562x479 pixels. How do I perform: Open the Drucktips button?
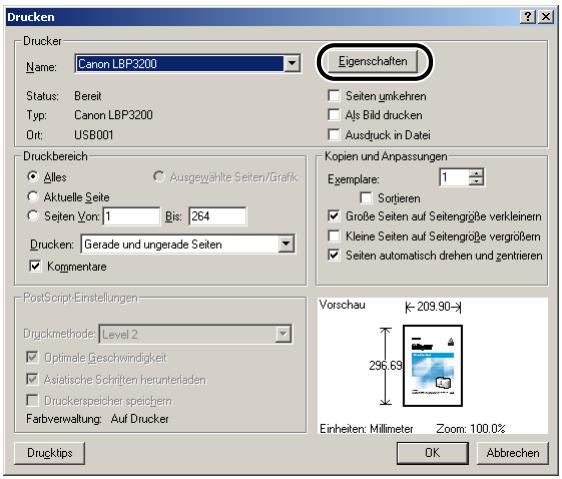point(49,453)
